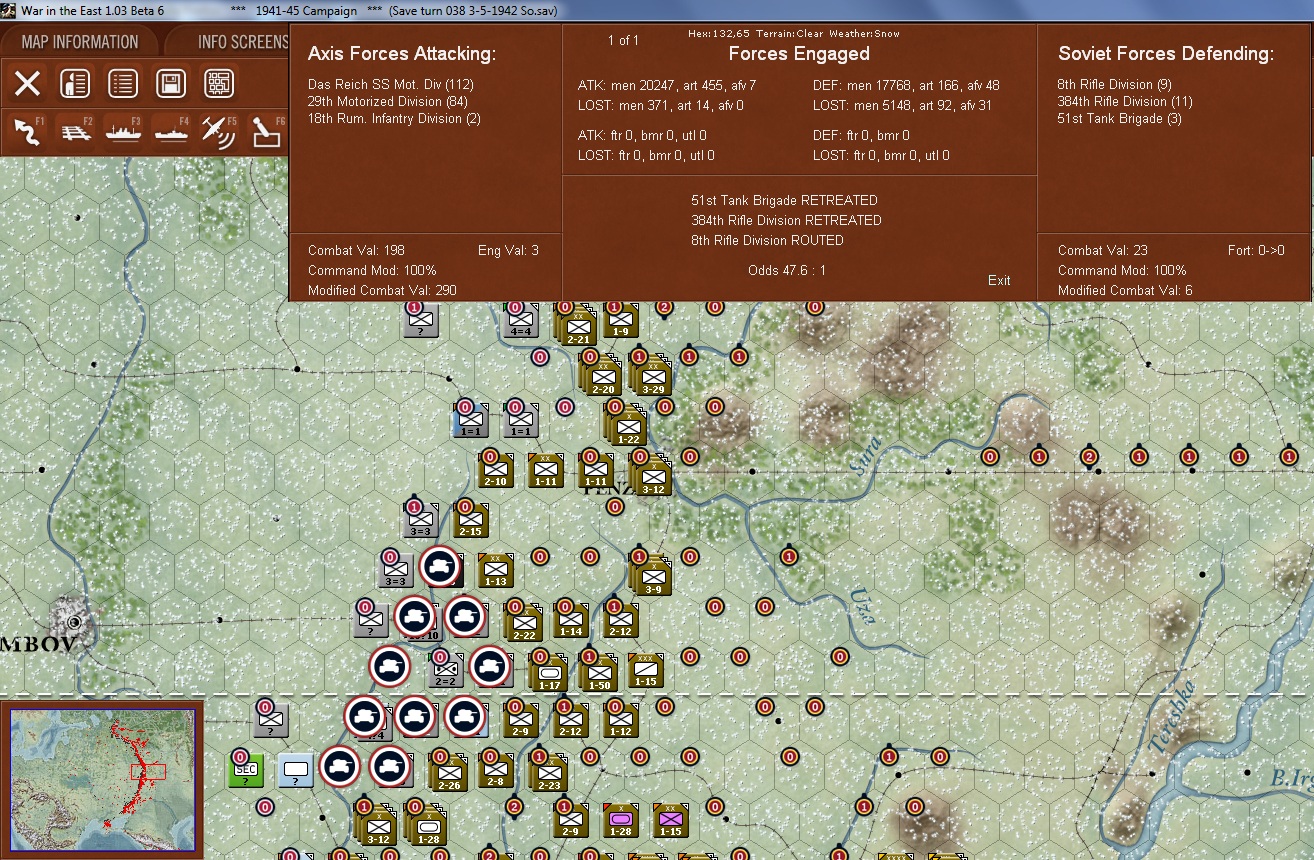
Task: Select the 1-12 unit counter
Action: 621,719
